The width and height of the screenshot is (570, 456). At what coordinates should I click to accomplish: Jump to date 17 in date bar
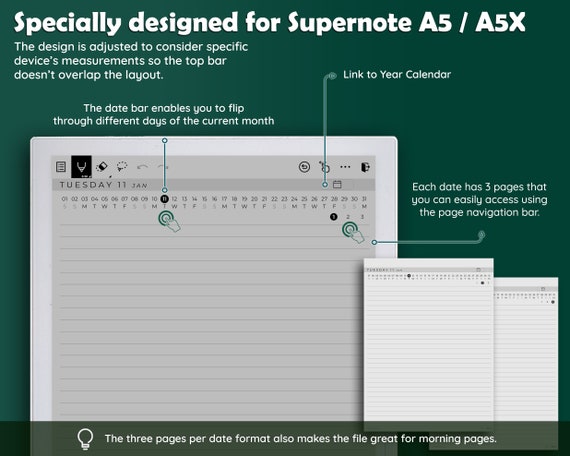click(x=225, y=199)
